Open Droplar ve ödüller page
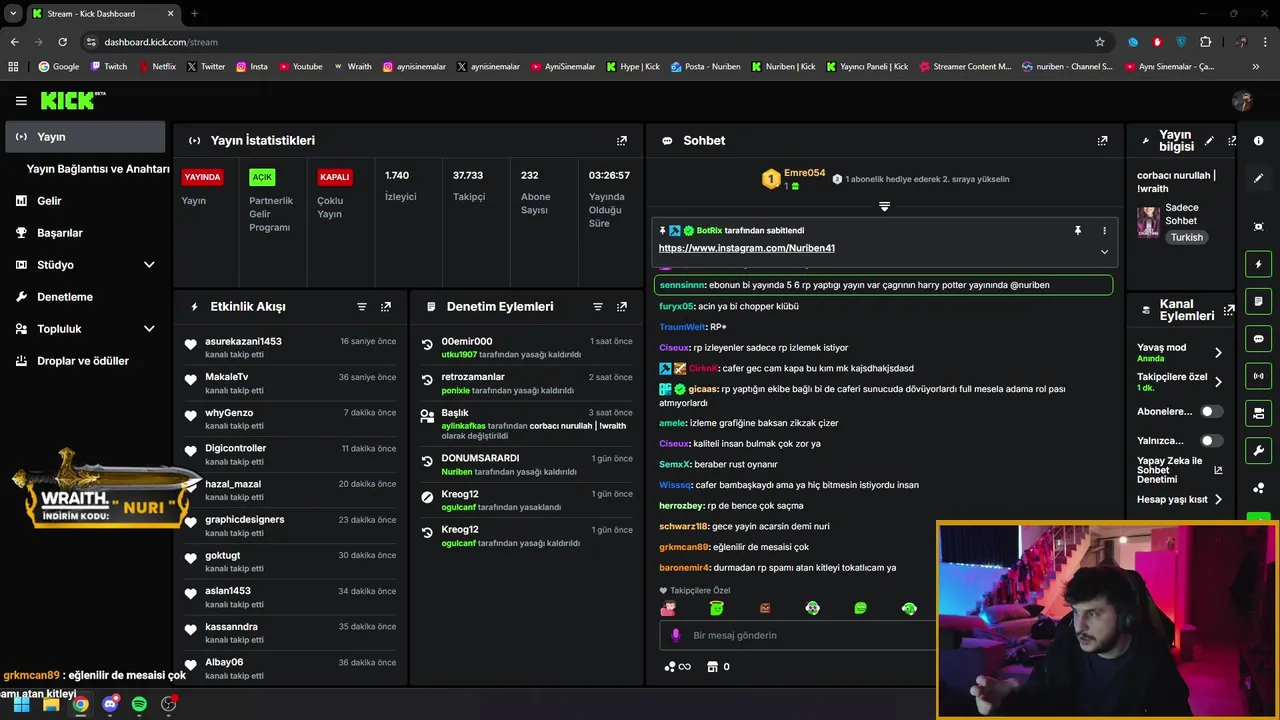Image resolution: width=1280 pixels, height=720 pixels. click(85, 361)
